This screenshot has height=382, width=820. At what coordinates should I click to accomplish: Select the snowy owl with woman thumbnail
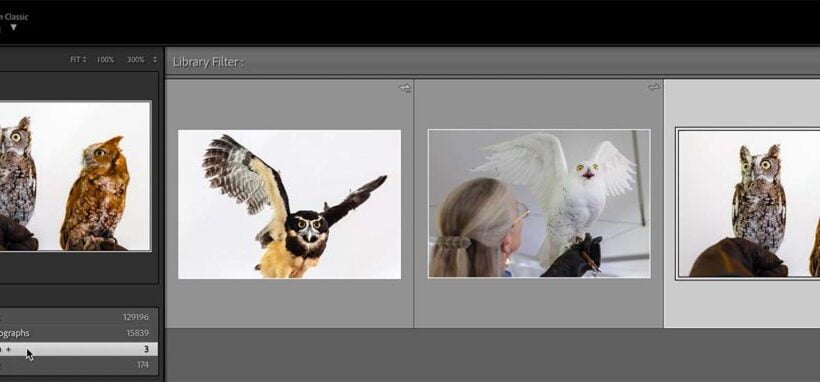pos(539,204)
